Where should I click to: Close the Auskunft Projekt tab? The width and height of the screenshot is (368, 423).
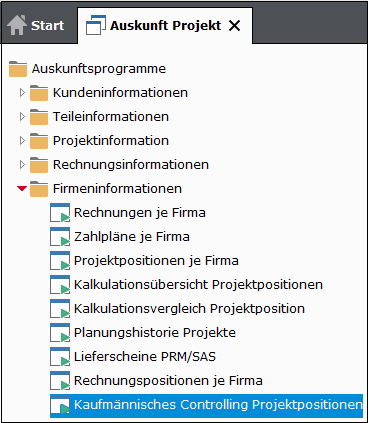(x=235, y=25)
